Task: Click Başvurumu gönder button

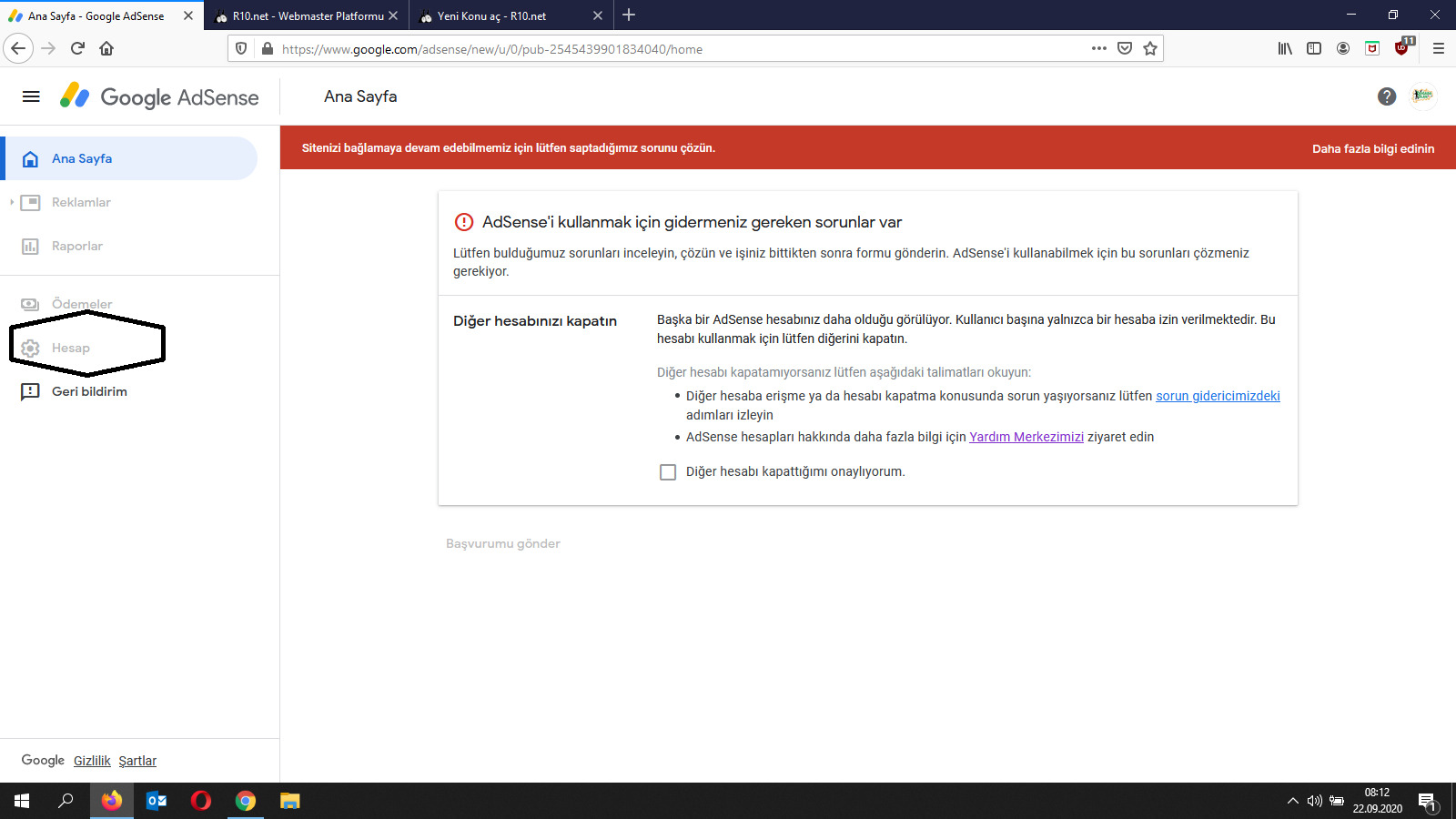Action: pos(503,543)
